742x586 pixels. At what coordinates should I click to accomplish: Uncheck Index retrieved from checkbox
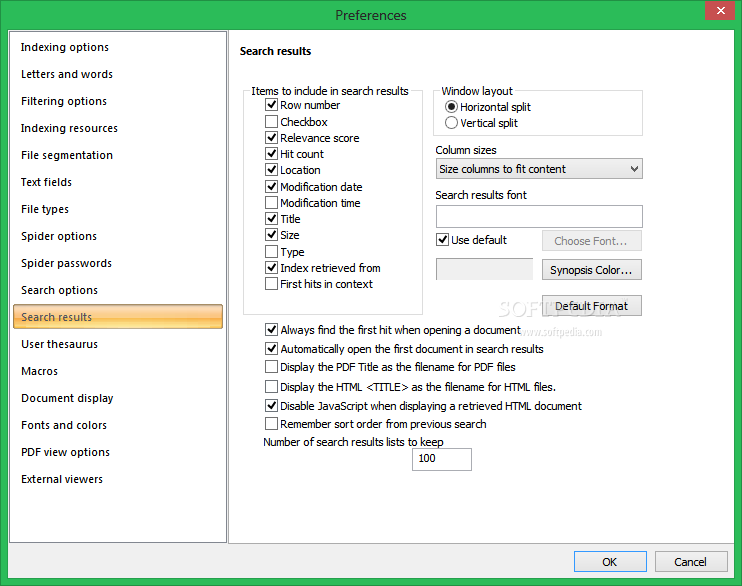[x=271, y=268]
